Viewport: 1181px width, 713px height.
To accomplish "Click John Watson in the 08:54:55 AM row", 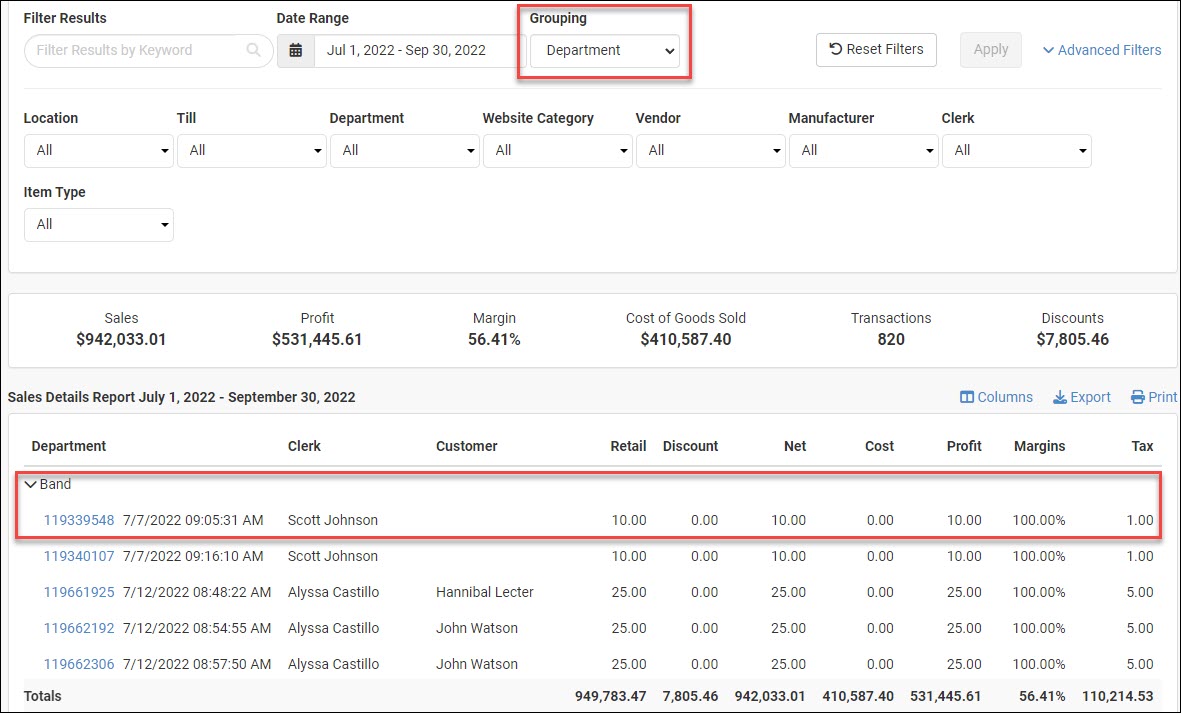I will point(477,629).
